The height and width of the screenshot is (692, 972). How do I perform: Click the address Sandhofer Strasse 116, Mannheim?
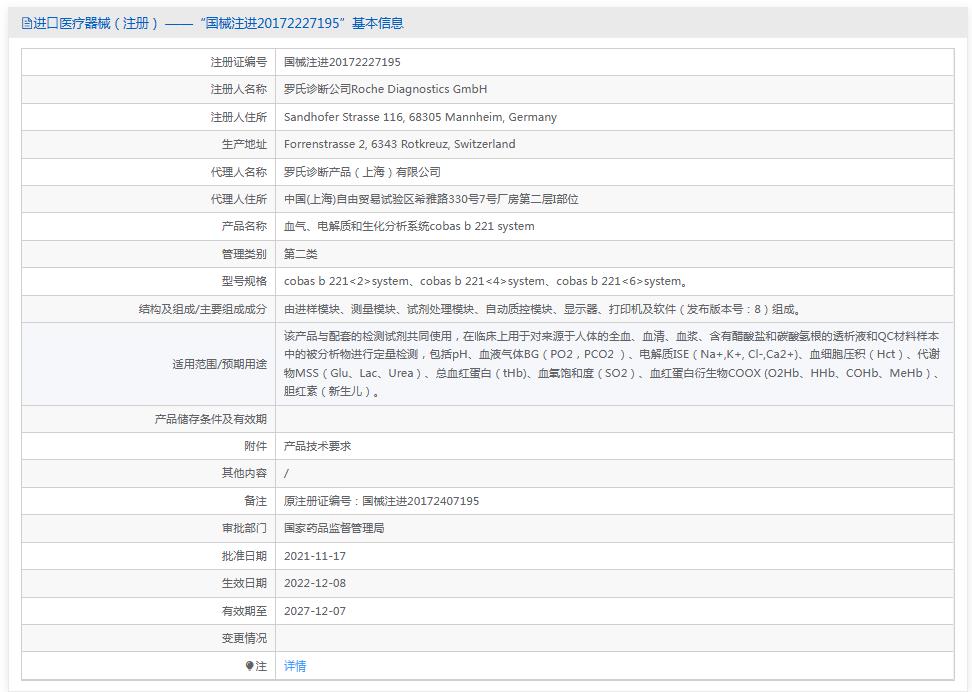click(x=420, y=117)
